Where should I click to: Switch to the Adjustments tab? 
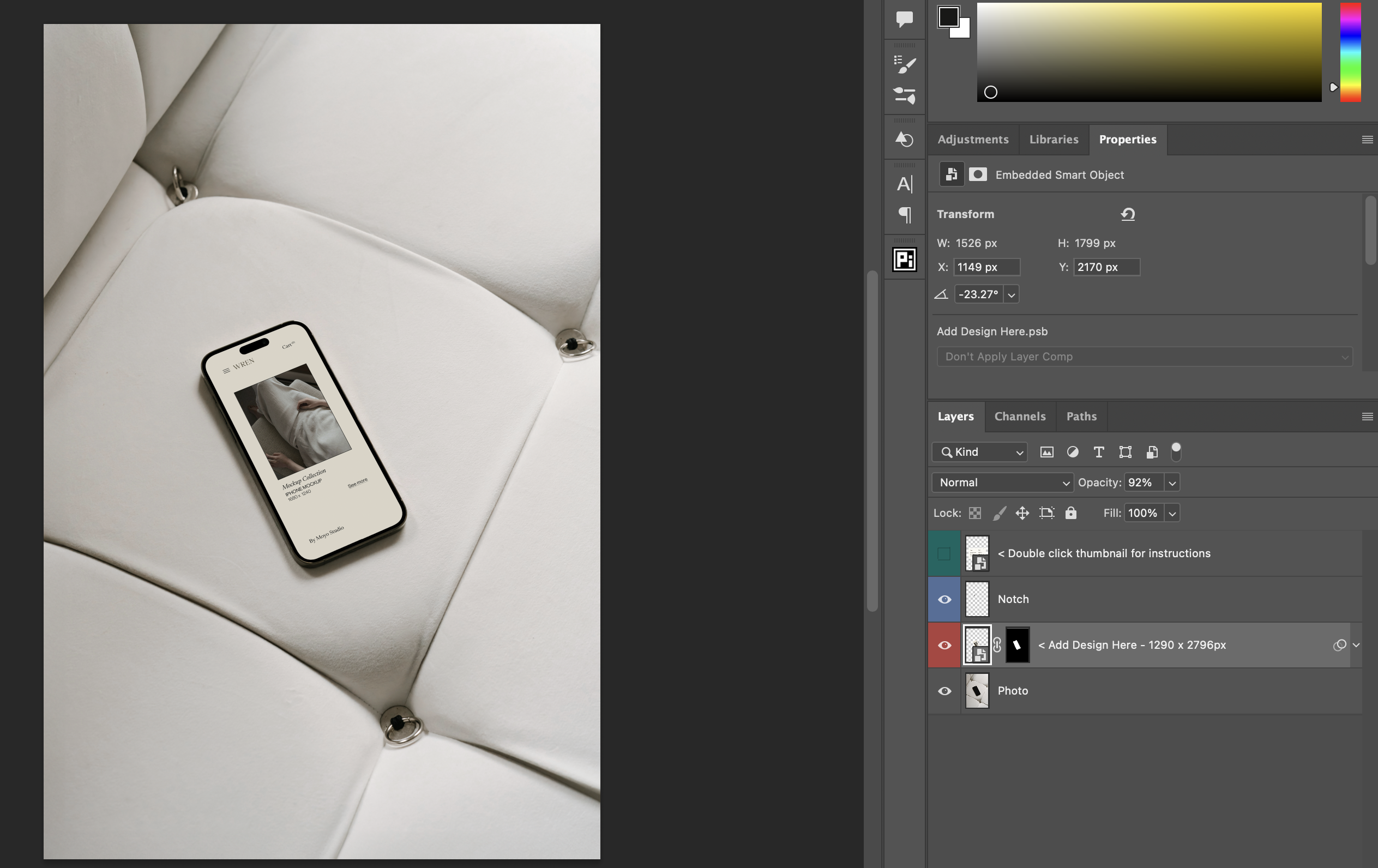pos(973,140)
